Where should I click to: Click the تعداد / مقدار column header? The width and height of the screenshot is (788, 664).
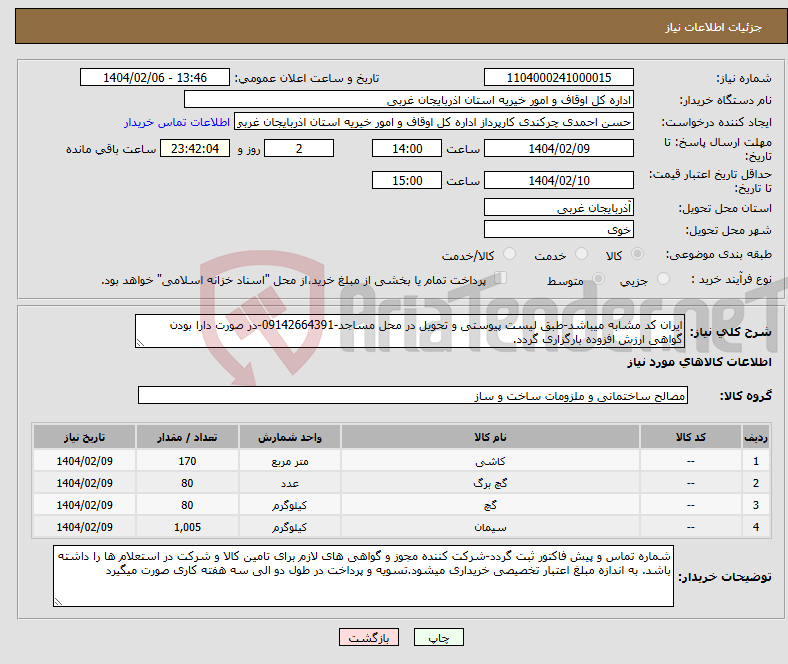tap(187, 437)
